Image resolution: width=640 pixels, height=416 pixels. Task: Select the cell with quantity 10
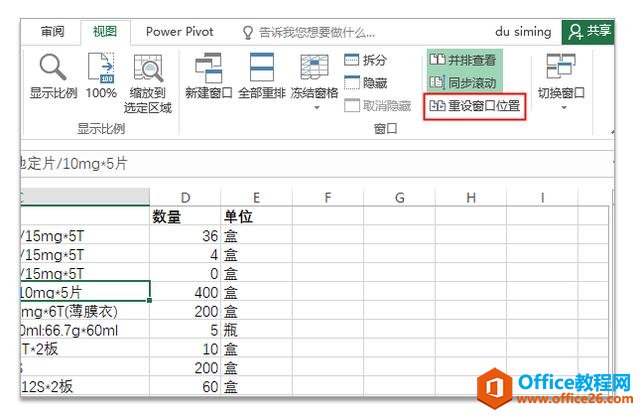tap(185, 349)
